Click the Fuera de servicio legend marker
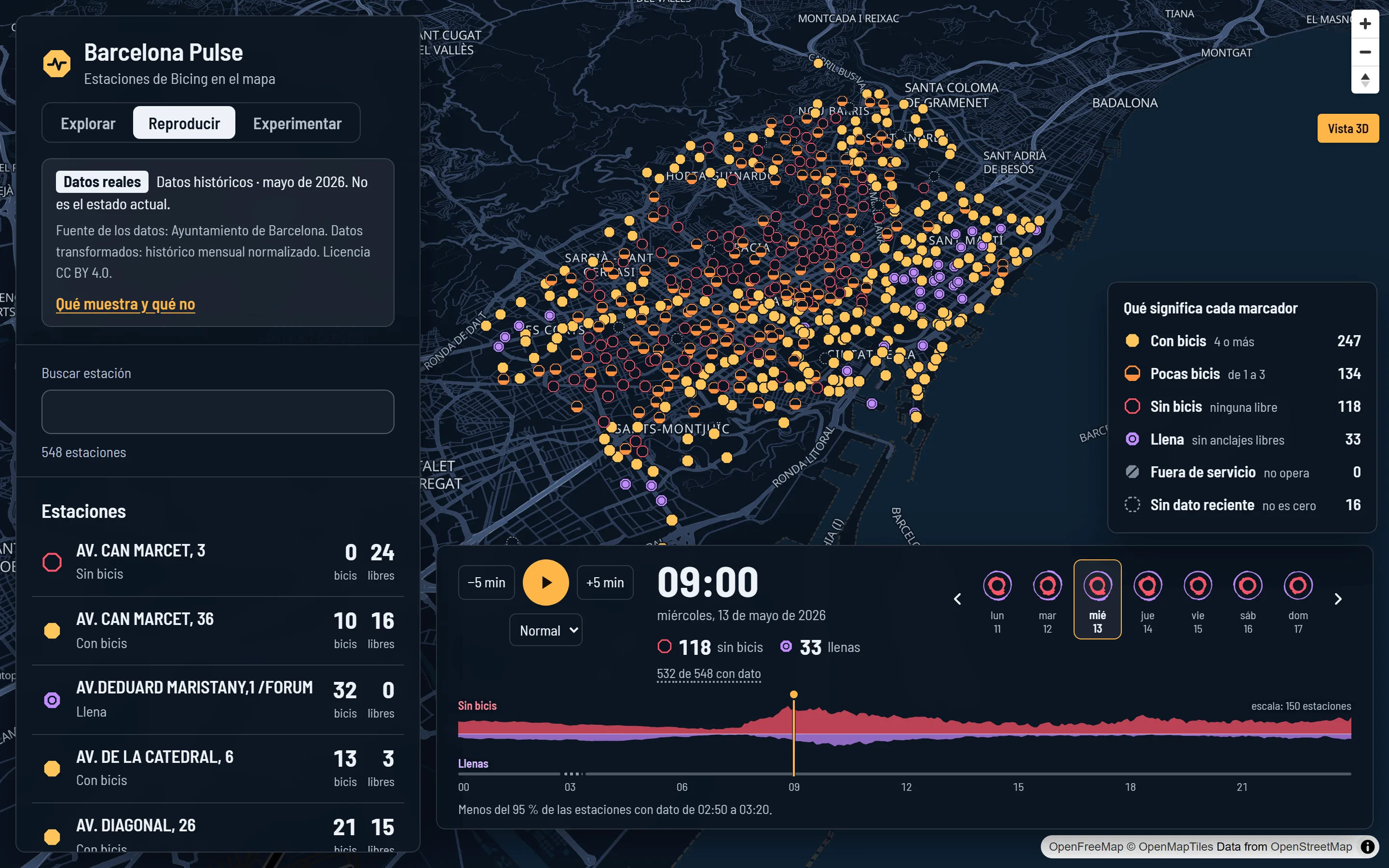The height and width of the screenshot is (868, 1389). click(1132, 472)
